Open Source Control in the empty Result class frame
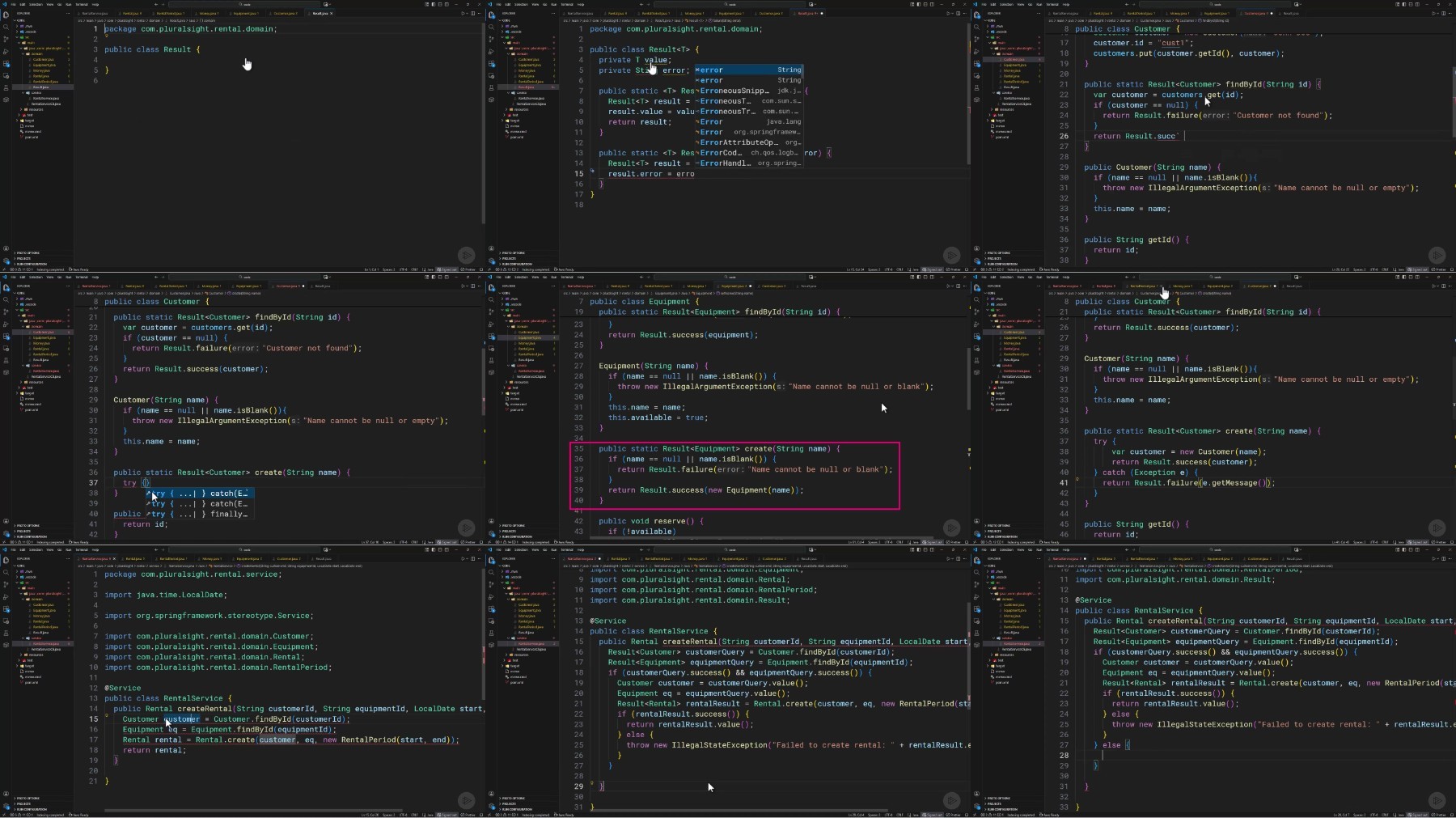Screen dimensions: 1456x818 coord(6,39)
